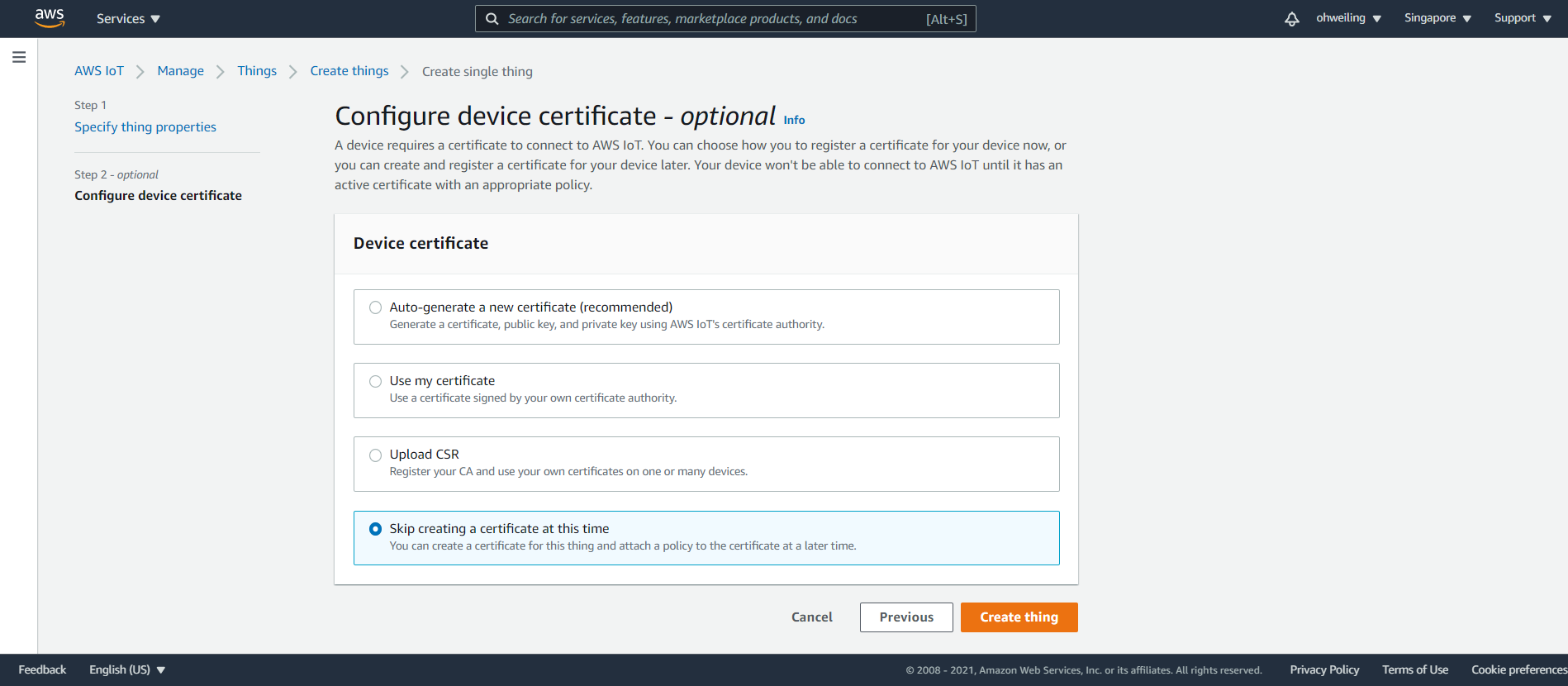The width and height of the screenshot is (1568, 686).
Task: Click the Create single thing breadcrumb text
Action: click(478, 72)
